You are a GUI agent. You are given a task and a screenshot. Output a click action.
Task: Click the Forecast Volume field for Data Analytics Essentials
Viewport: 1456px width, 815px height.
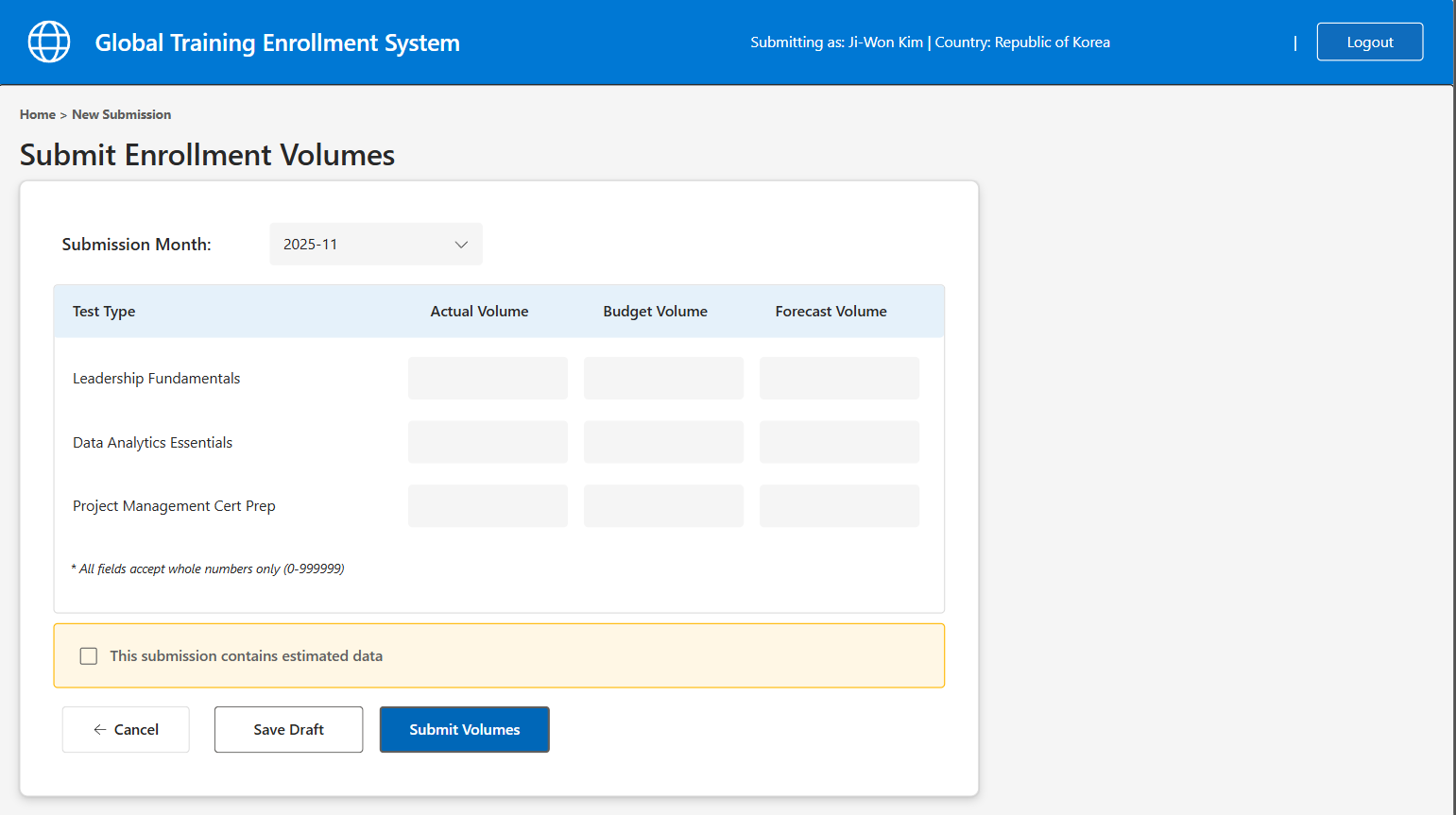tap(839, 441)
